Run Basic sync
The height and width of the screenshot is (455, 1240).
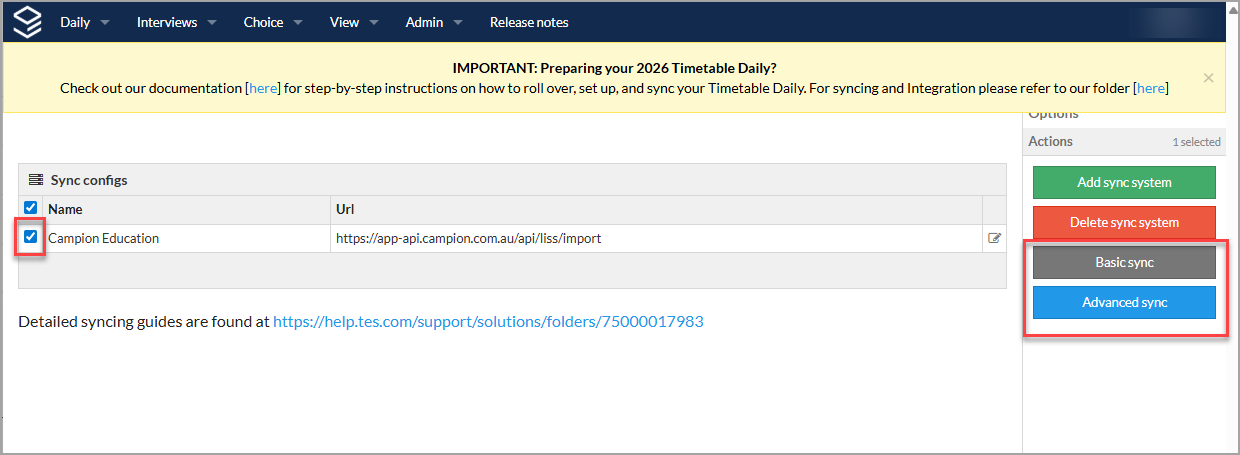pos(1124,262)
